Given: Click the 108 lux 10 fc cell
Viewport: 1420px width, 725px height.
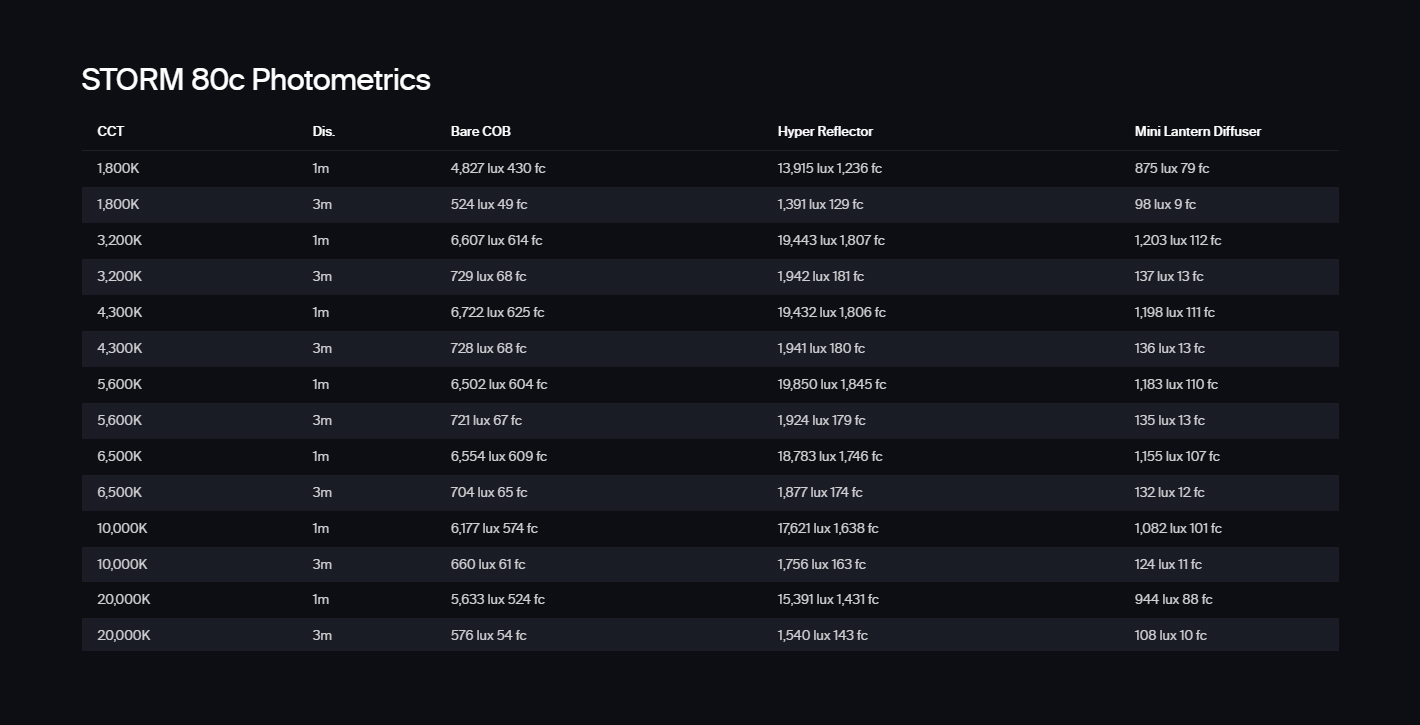Looking at the screenshot, I should [x=1170, y=636].
